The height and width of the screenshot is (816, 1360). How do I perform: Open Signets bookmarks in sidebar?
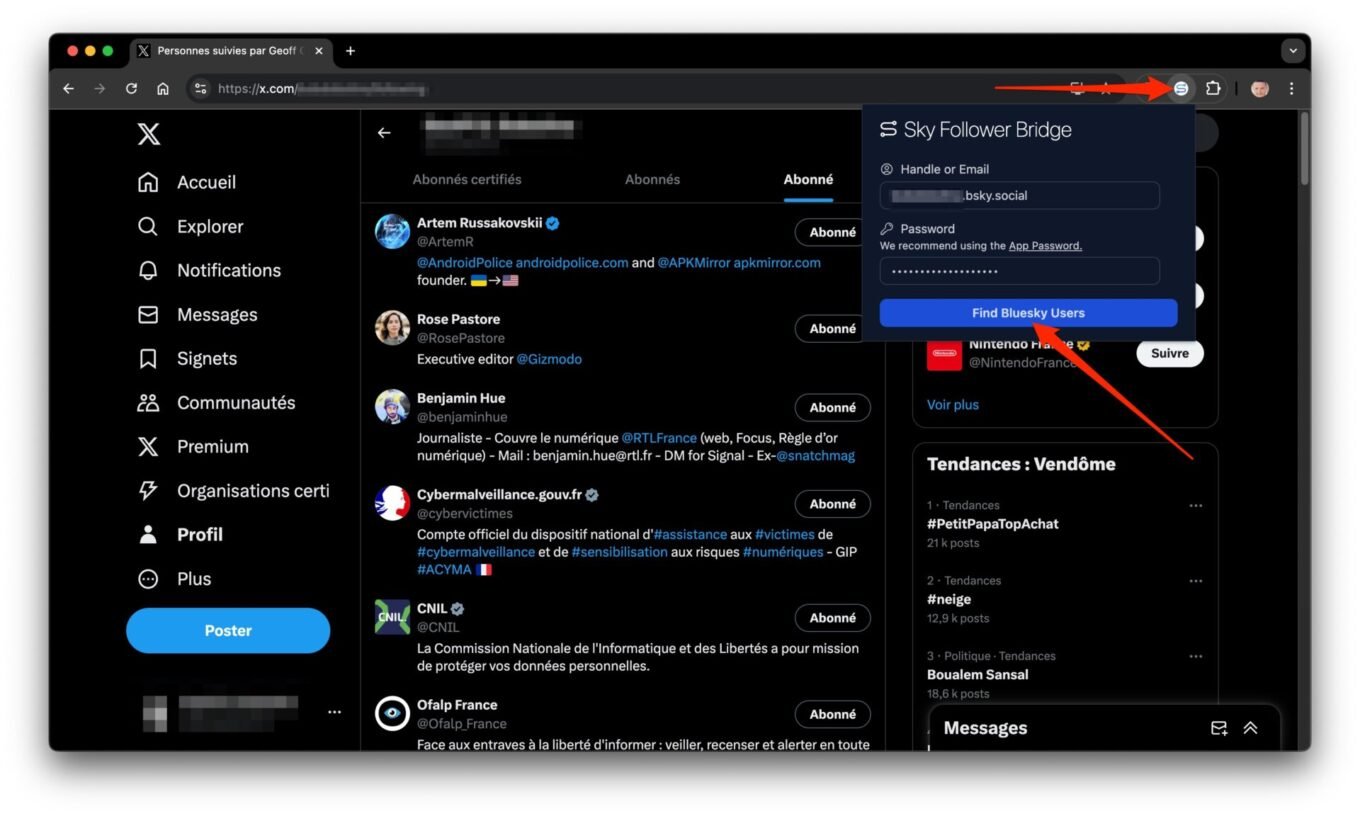click(188, 358)
